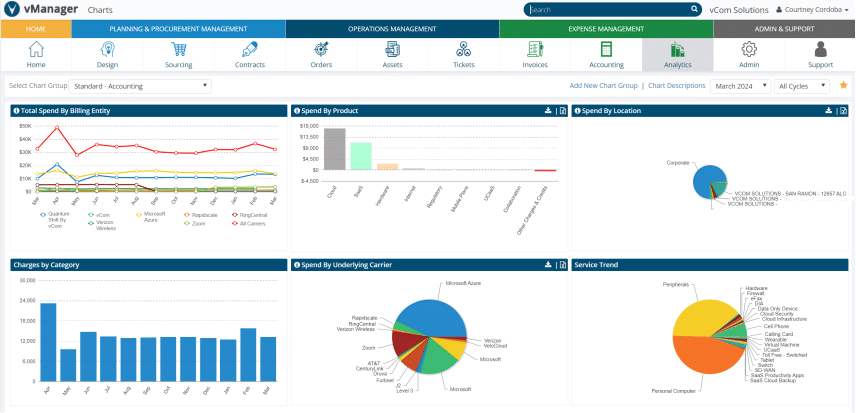The height and width of the screenshot is (413, 856).
Task: Download the Spend By Product chart
Action: 547,111
